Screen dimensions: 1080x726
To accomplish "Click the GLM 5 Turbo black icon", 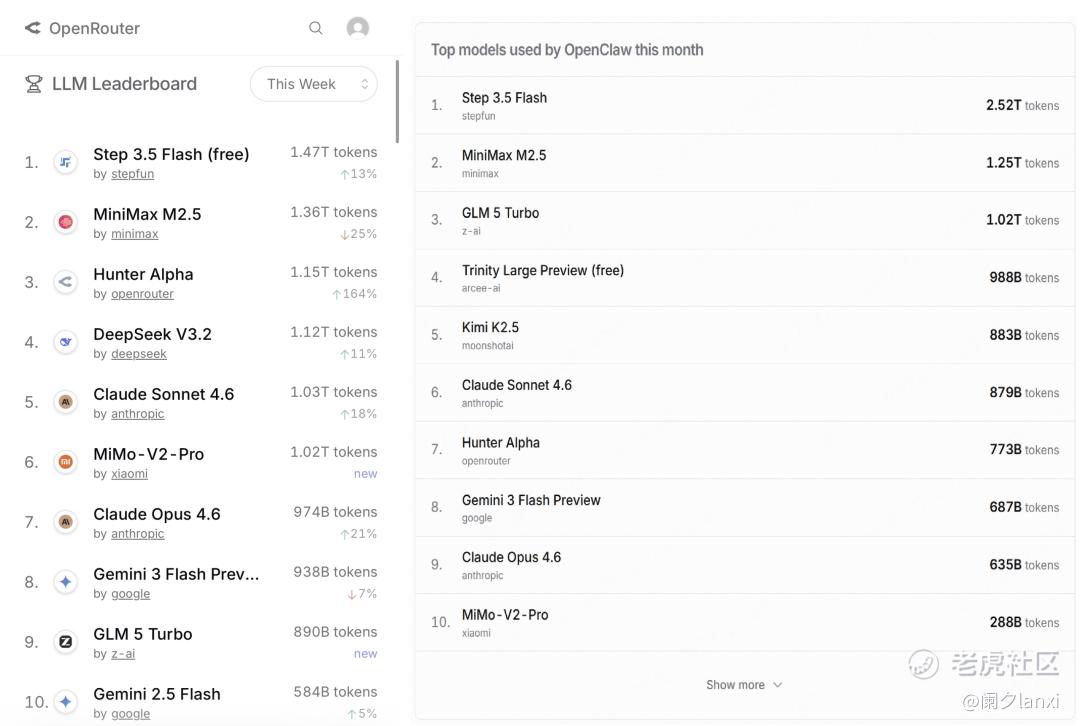I will tap(66, 642).
